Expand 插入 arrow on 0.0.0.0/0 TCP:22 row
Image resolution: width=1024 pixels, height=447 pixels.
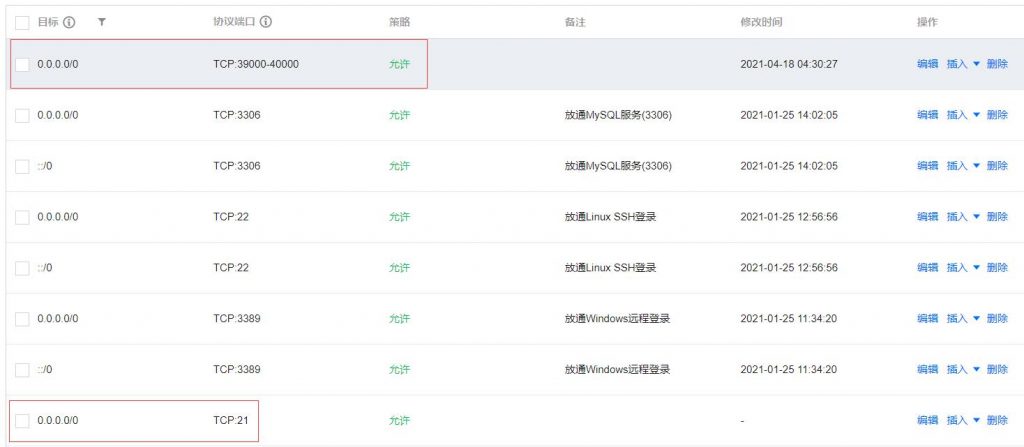[977, 217]
